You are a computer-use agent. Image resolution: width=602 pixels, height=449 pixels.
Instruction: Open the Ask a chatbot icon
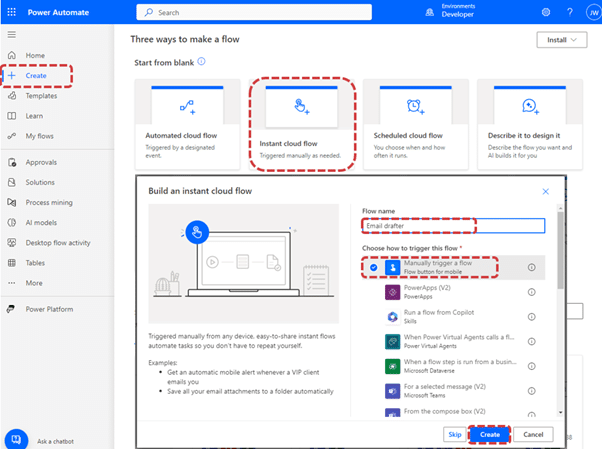(16, 439)
